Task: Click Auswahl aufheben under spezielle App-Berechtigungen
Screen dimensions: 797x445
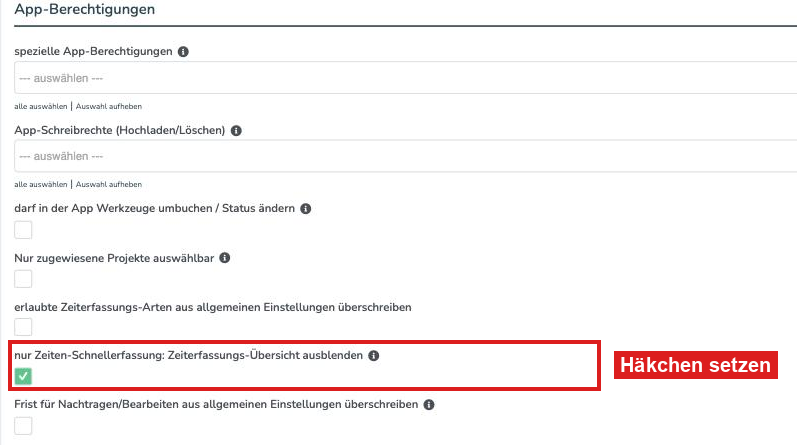Action: tap(109, 106)
